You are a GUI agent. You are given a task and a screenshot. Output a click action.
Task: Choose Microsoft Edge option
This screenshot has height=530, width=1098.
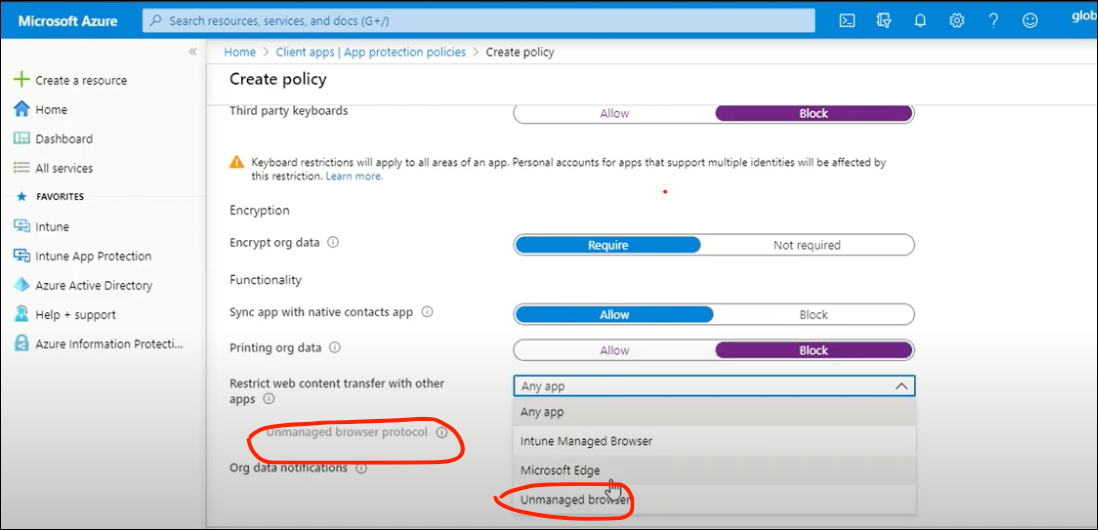pos(714,470)
